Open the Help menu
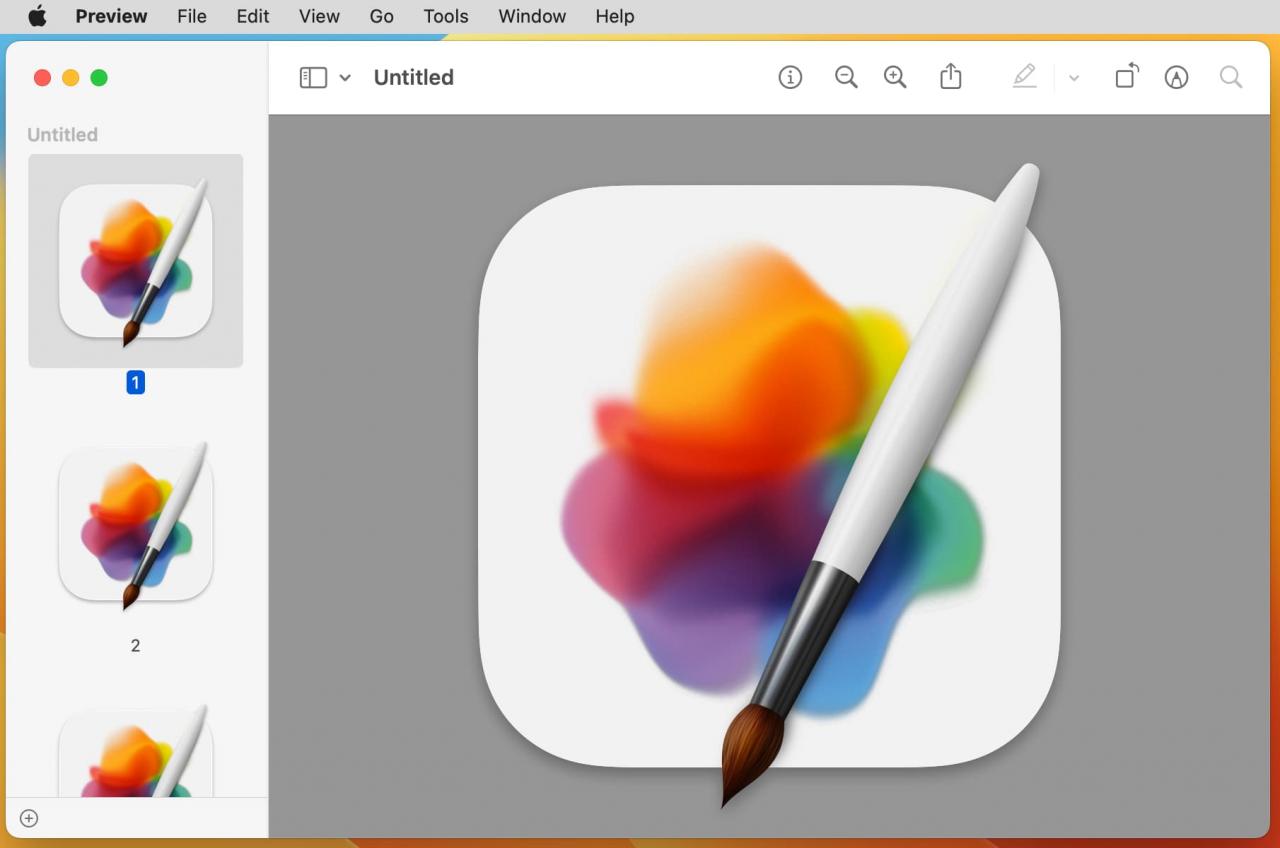The width and height of the screenshot is (1280, 848). coord(615,16)
